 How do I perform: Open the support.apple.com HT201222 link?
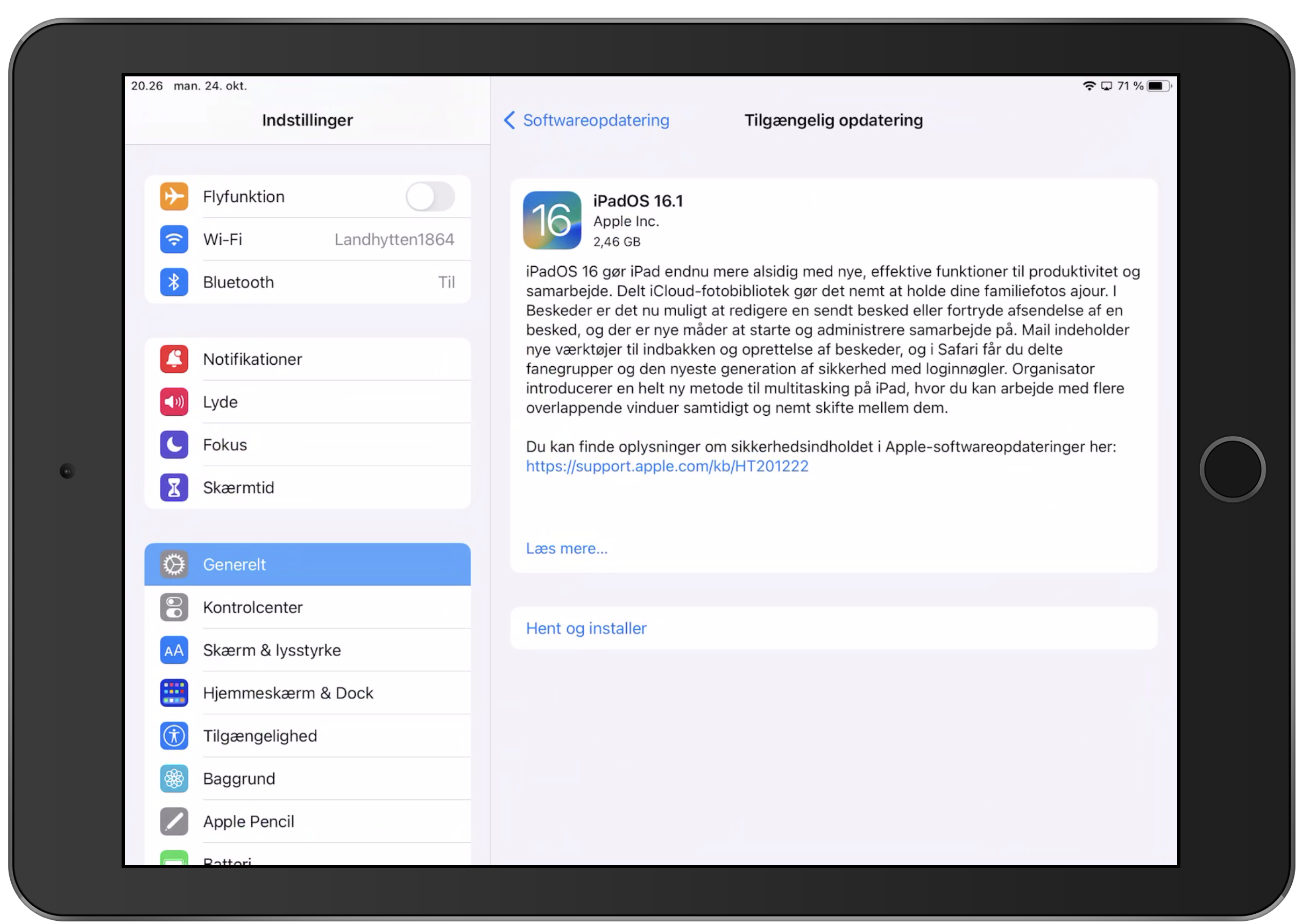pos(667,466)
